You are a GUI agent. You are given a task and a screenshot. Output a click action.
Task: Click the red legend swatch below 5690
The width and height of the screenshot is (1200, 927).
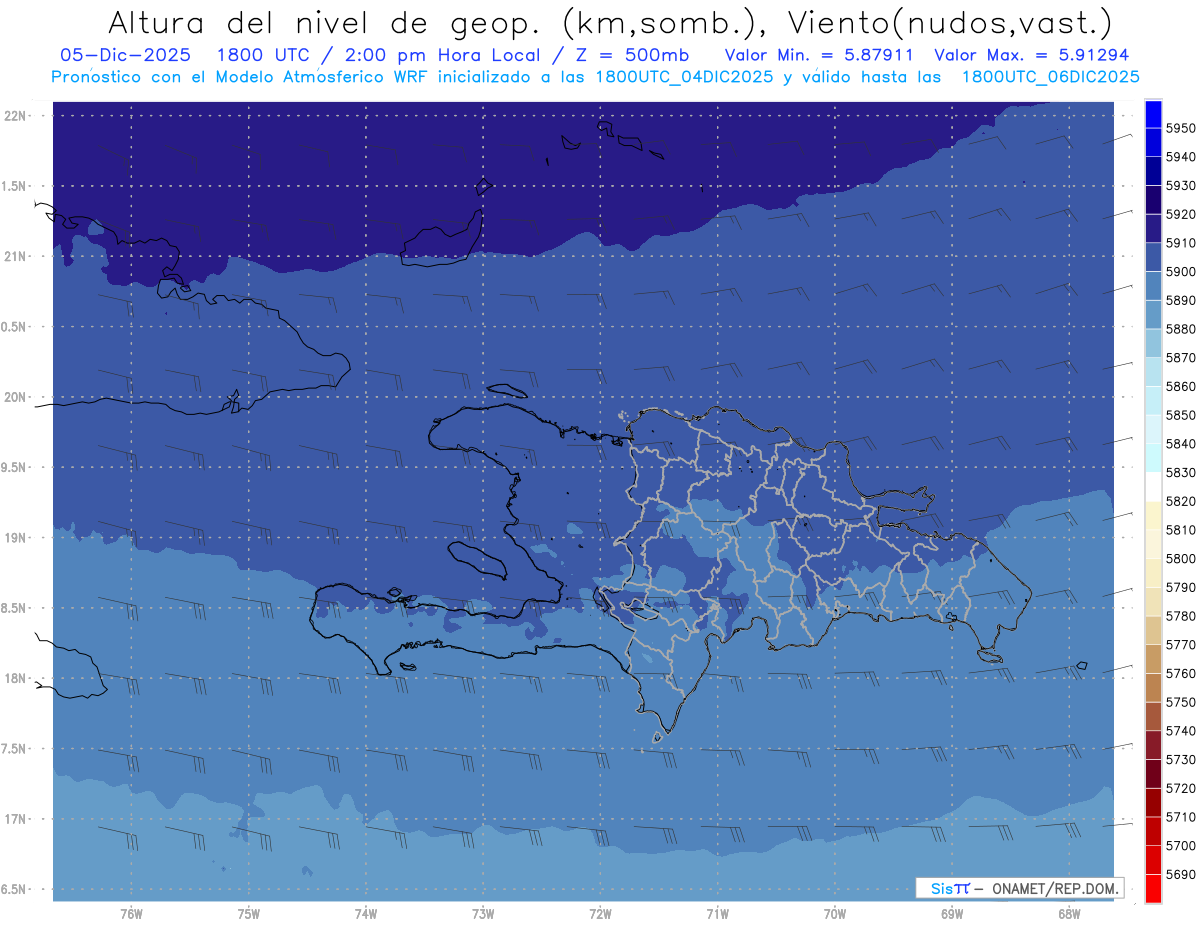pyautogui.click(x=1153, y=889)
